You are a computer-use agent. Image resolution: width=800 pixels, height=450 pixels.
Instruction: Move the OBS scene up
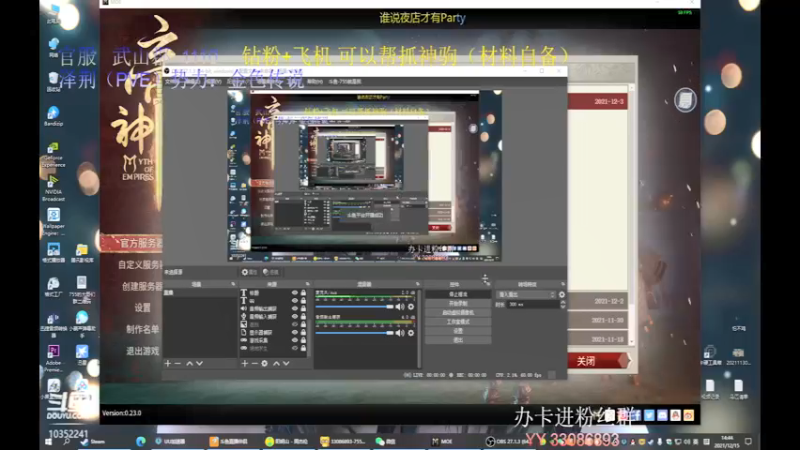pos(189,363)
